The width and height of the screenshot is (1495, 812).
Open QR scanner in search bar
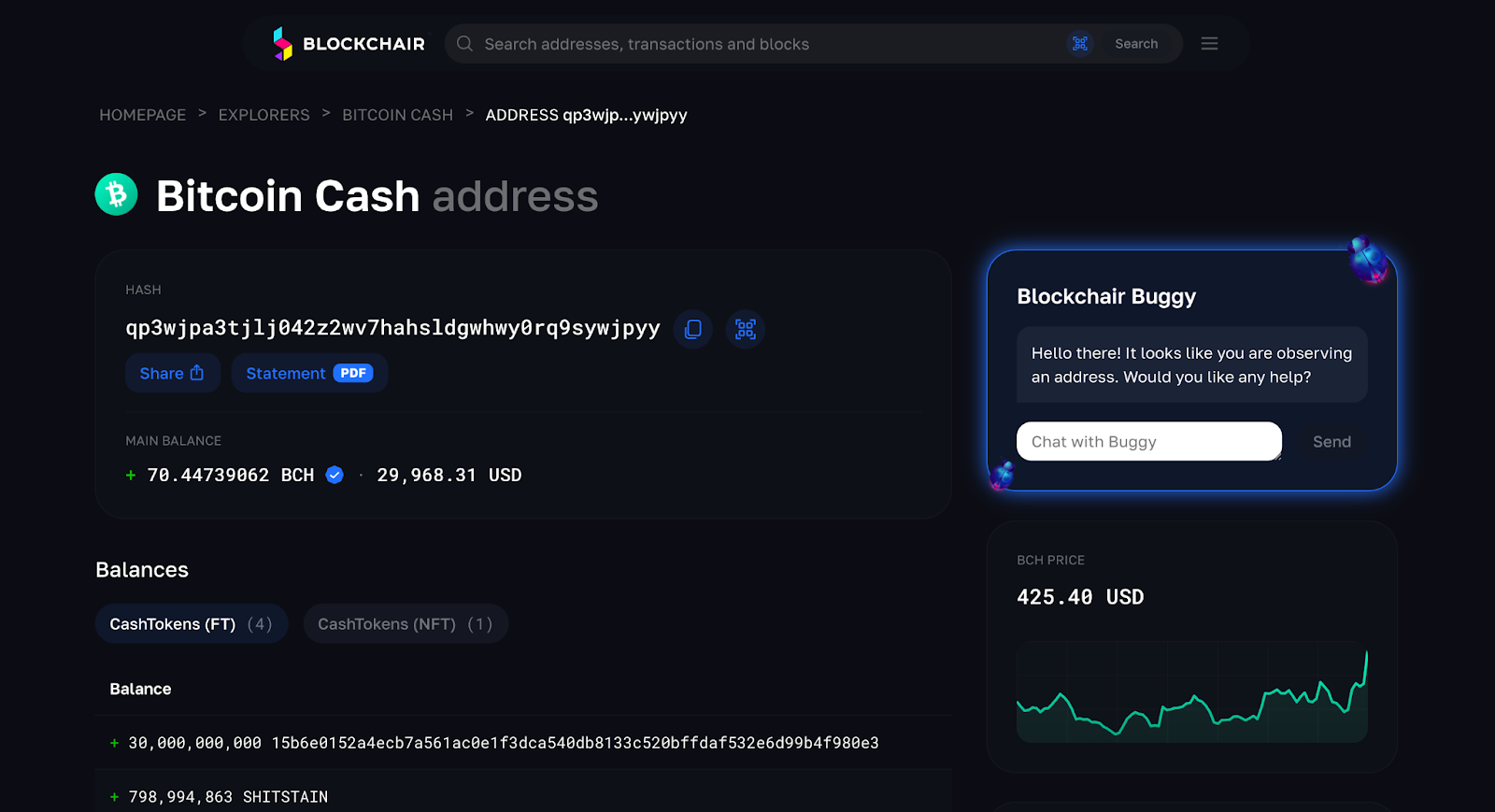pyautogui.click(x=1080, y=44)
